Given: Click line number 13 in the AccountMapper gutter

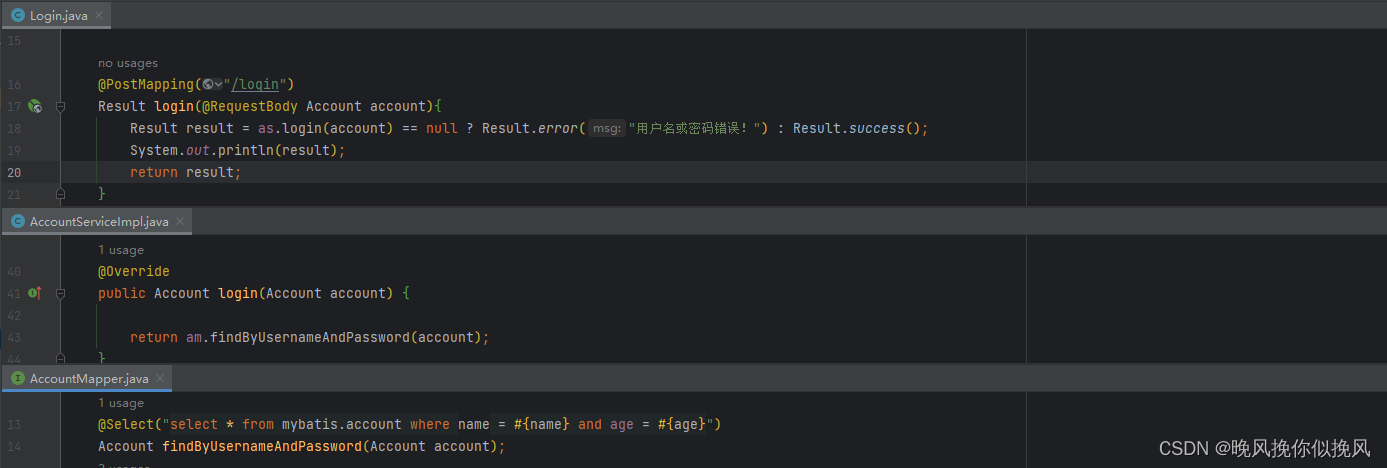Looking at the screenshot, I should coord(14,425).
